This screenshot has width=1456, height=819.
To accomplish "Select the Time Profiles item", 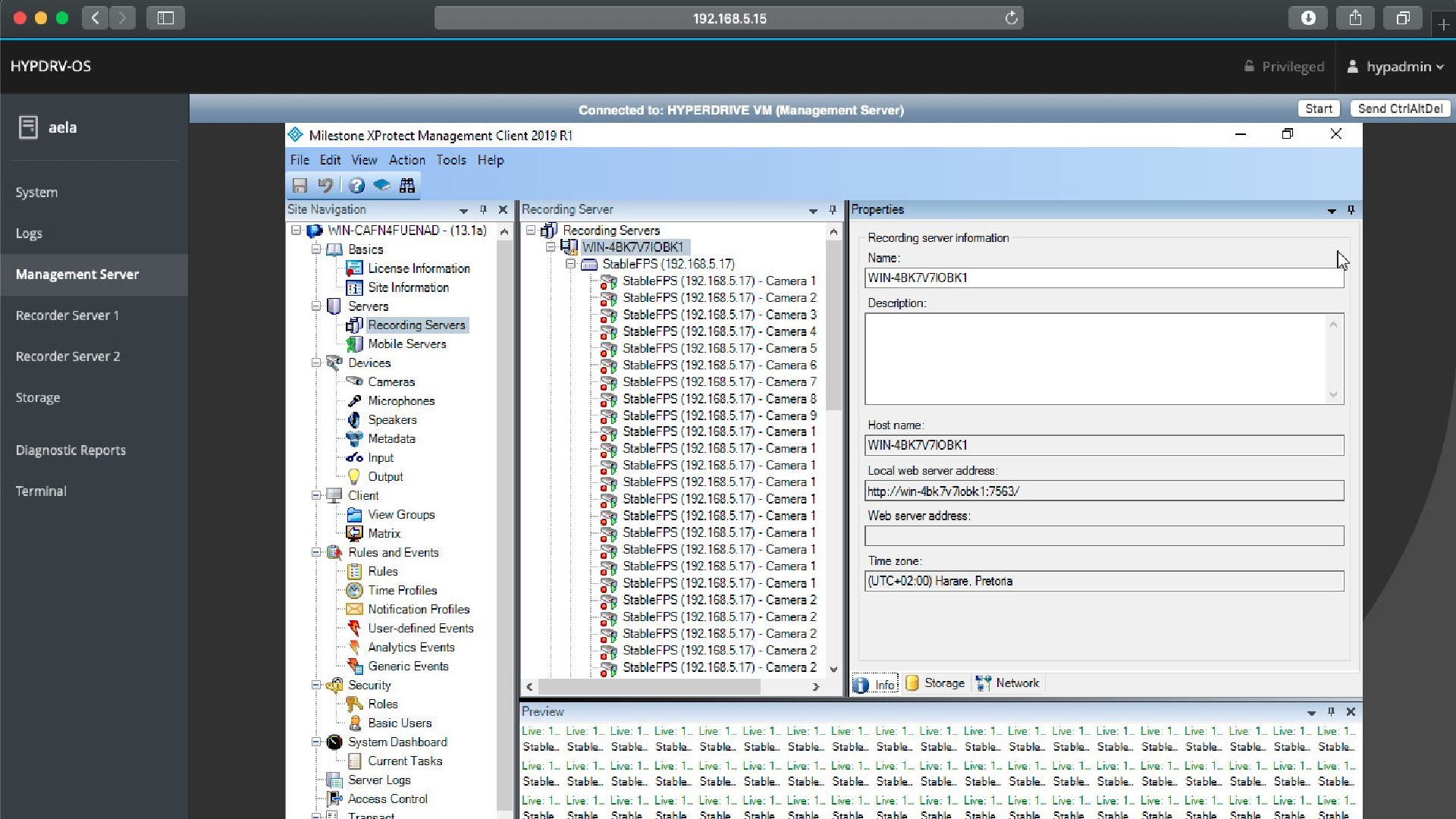I will pyautogui.click(x=402, y=590).
